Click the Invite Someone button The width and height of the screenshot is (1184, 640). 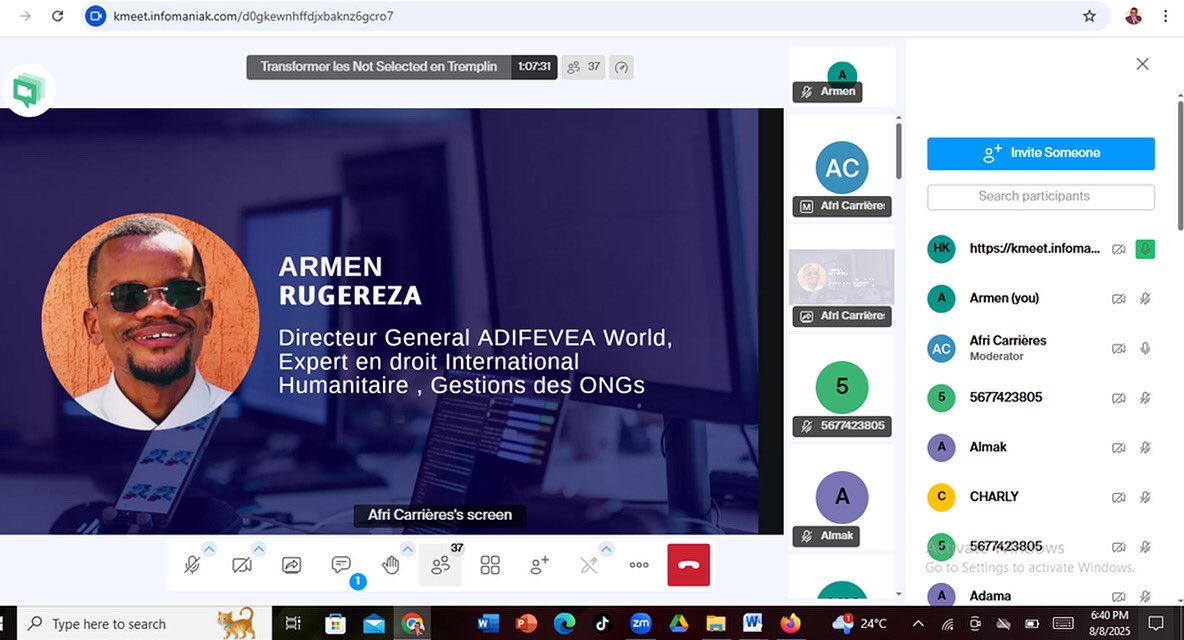tap(1041, 153)
